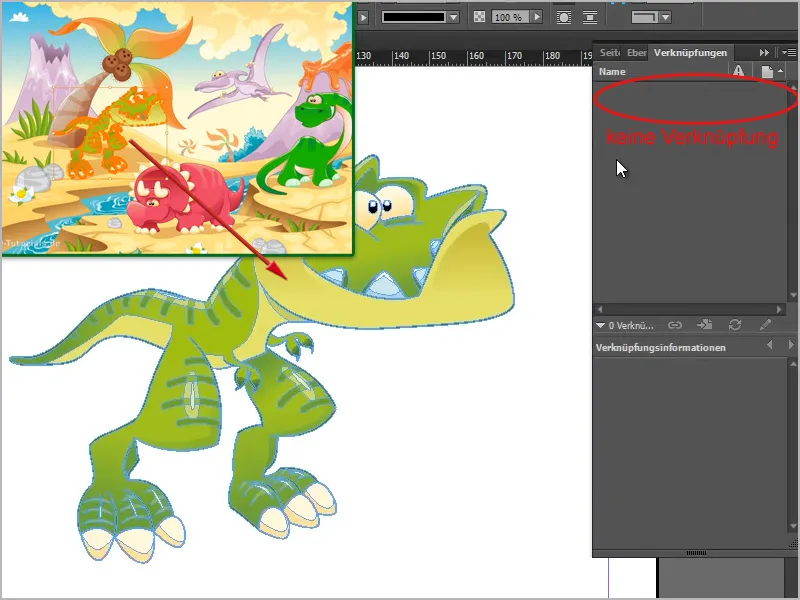Screen dimensions: 800x600
Task: Open the black stroke style dropdown
Action: pos(453,17)
